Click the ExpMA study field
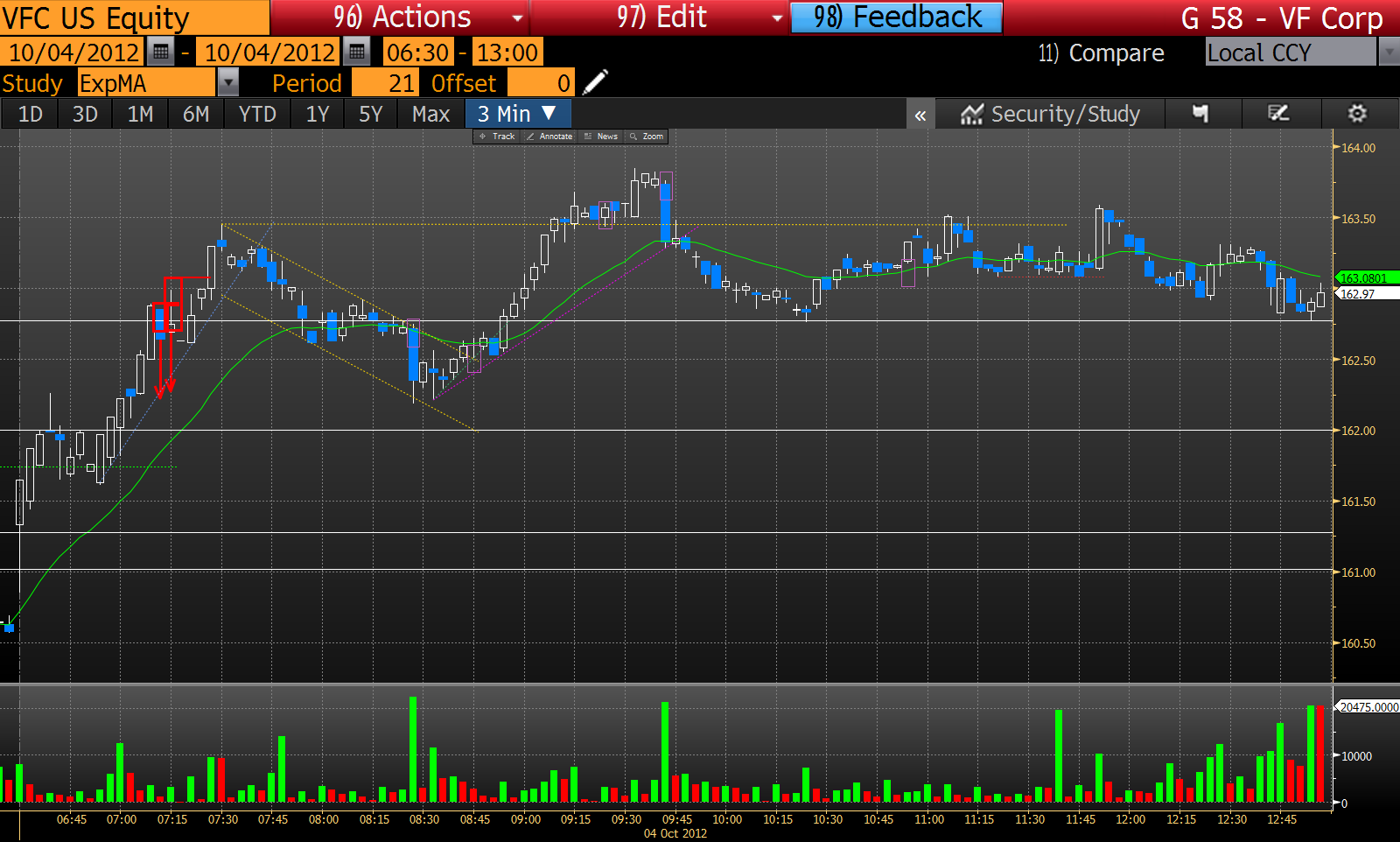The height and width of the screenshot is (842, 1400). (x=146, y=83)
